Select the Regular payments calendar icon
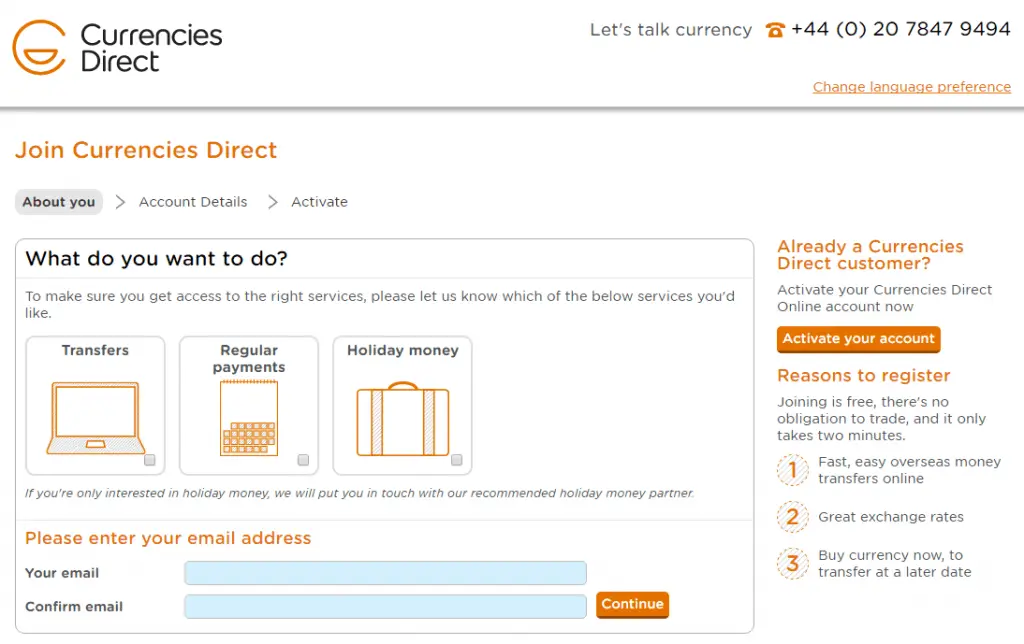Viewport: 1024px width, 644px height. coord(249,419)
